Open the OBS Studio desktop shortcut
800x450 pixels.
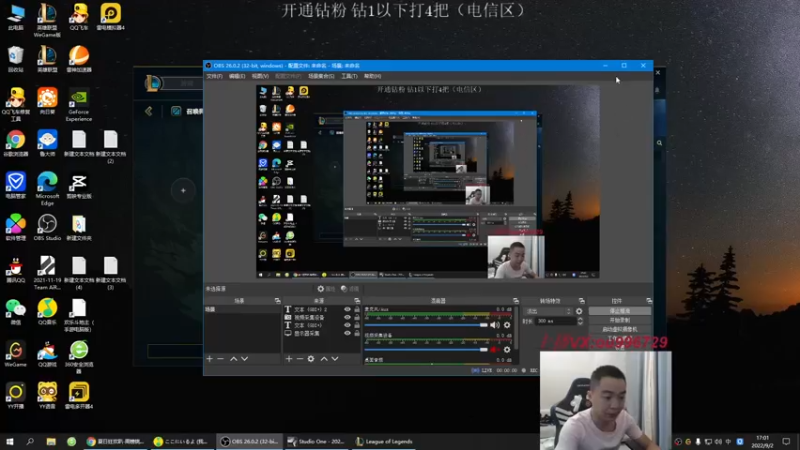(x=47, y=227)
